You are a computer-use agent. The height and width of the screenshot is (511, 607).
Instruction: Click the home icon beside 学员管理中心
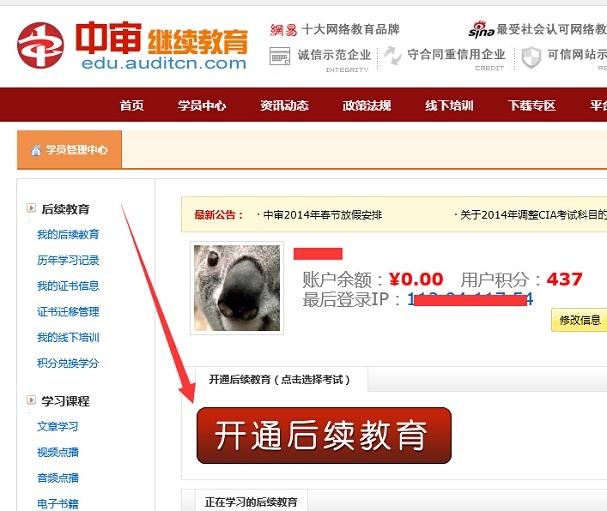(x=36, y=150)
